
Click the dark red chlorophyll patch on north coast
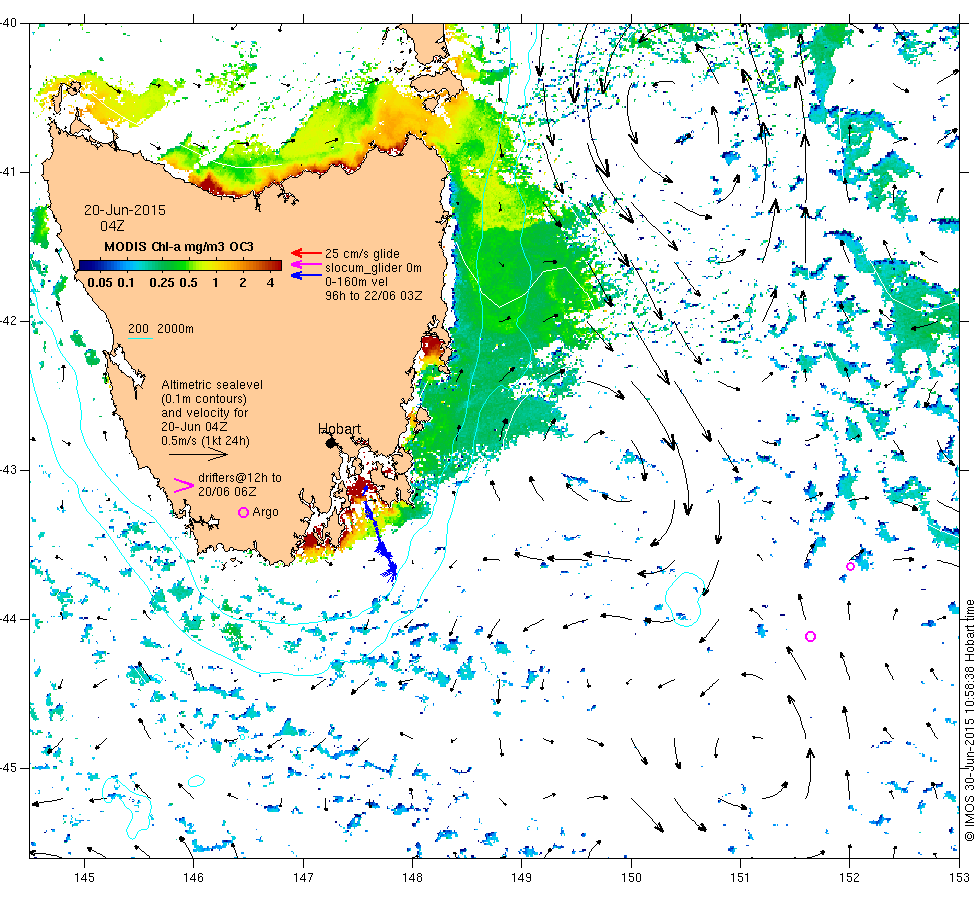click(x=210, y=183)
